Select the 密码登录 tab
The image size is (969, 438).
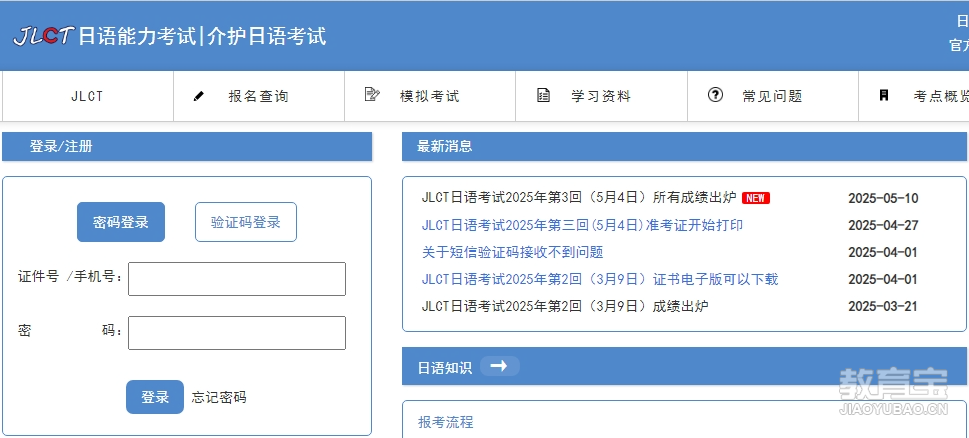pyautogui.click(x=121, y=222)
